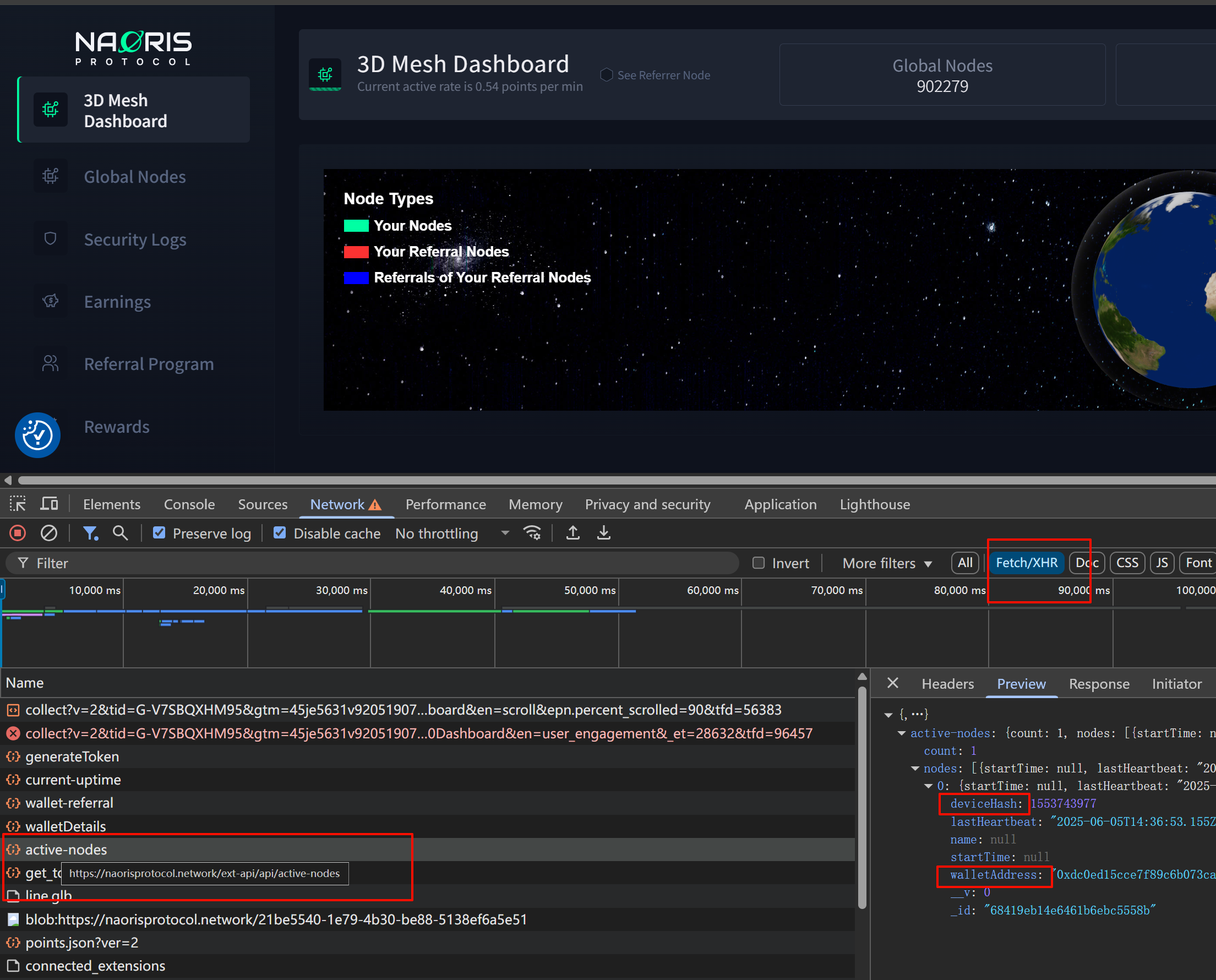Open network search magnifier icon
Viewport: 1216px width, 980px height.
[120, 533]
